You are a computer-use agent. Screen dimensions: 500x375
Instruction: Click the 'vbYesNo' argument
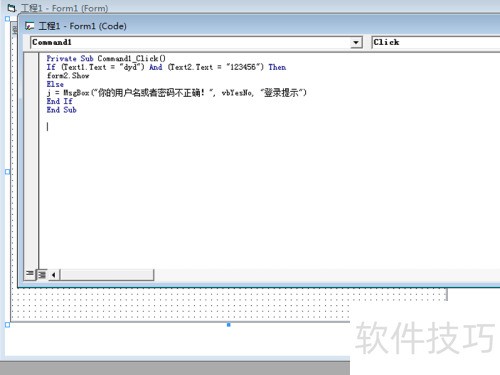pos(237,93)
